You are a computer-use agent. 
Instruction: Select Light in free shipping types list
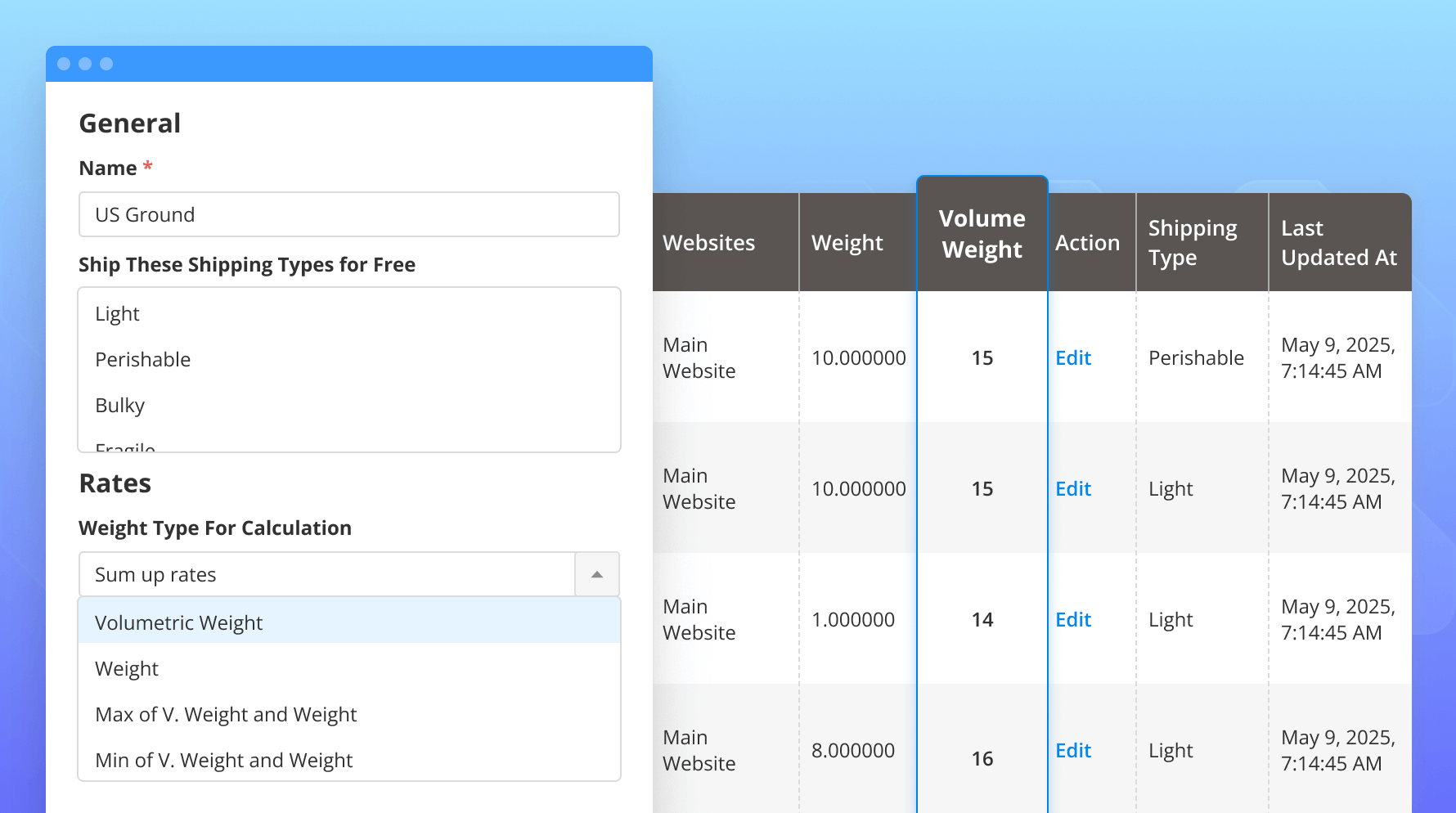point(117,314)
